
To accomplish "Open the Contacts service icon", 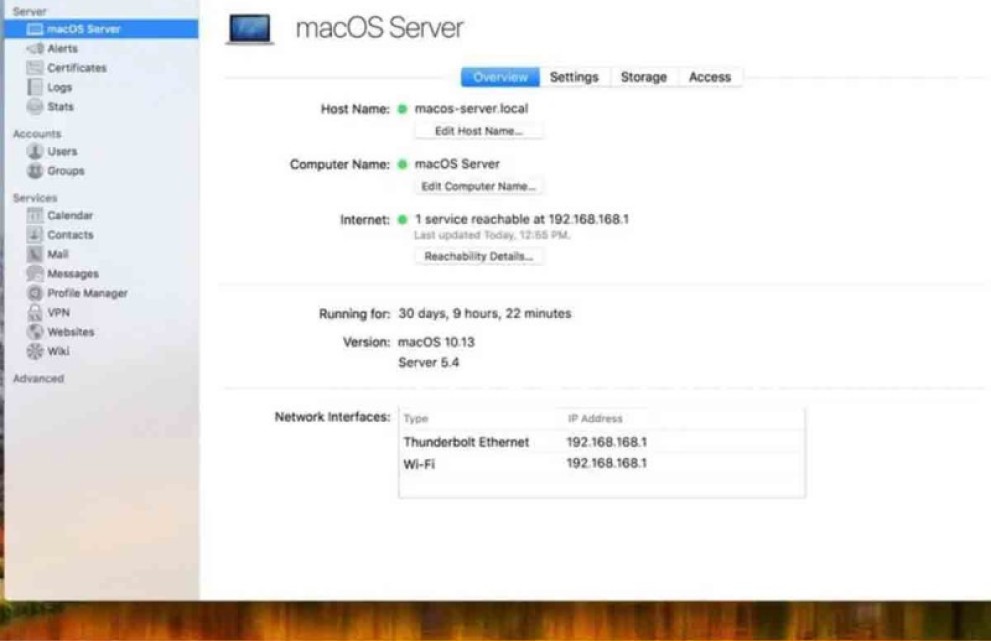I will coord(35,235).
